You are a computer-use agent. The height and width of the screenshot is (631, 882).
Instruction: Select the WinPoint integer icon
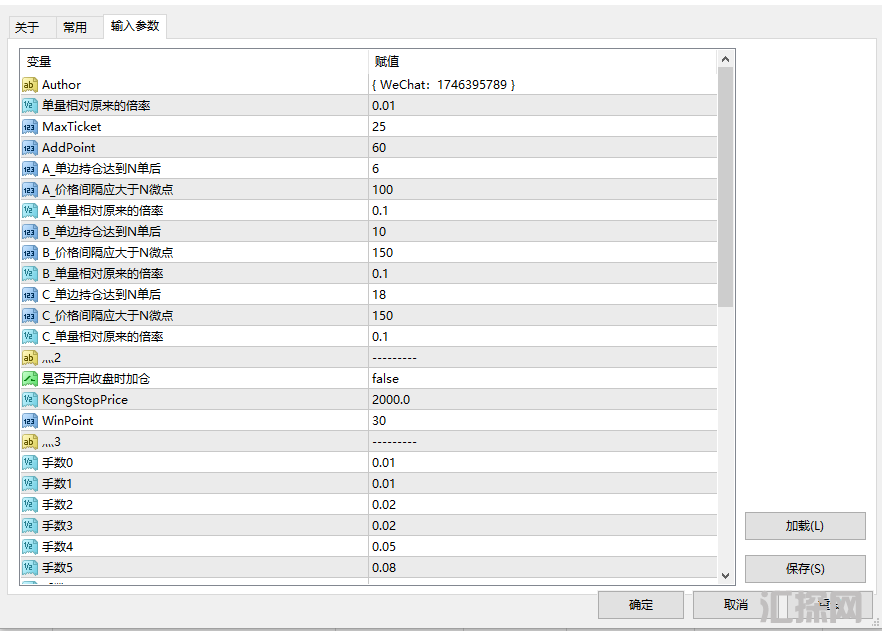tap(29, 421)
